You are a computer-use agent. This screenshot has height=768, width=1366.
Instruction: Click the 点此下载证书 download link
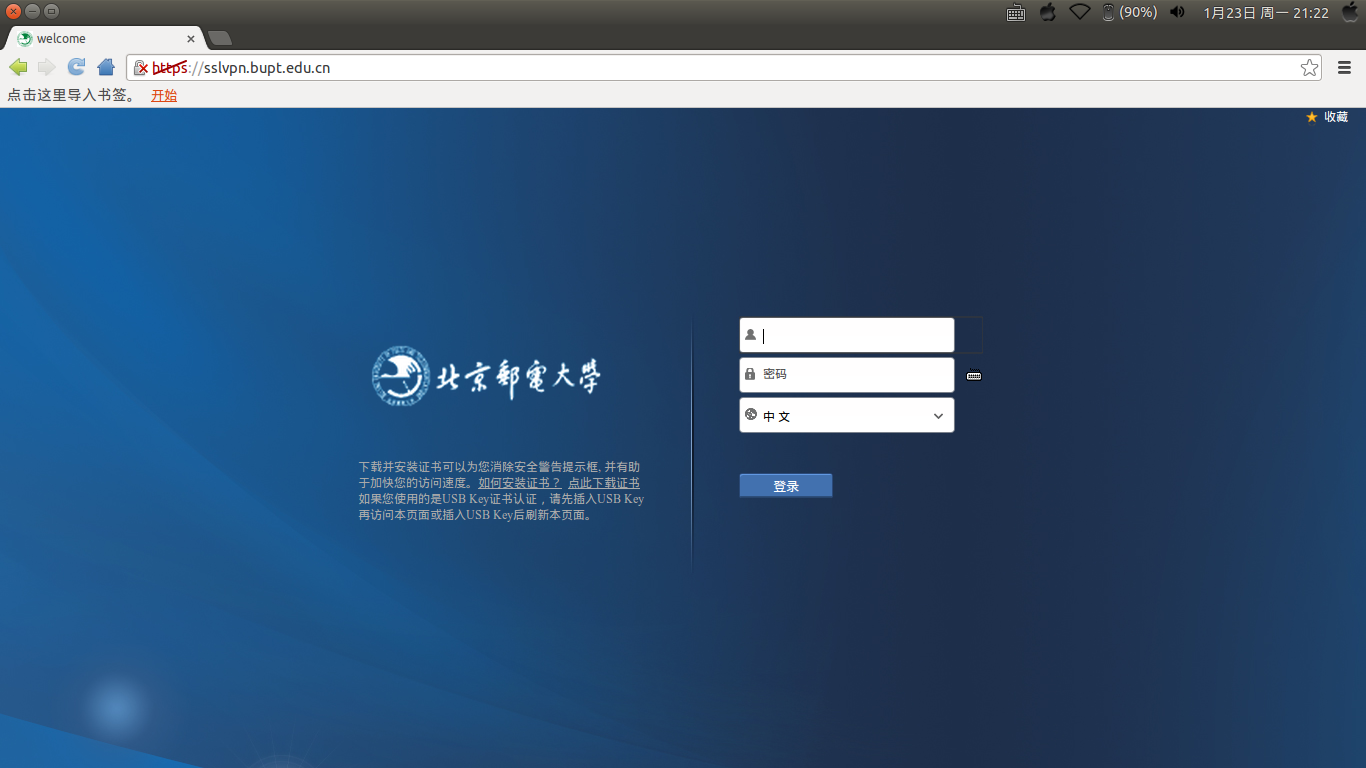pyautogui.click(x=604, y=483)
